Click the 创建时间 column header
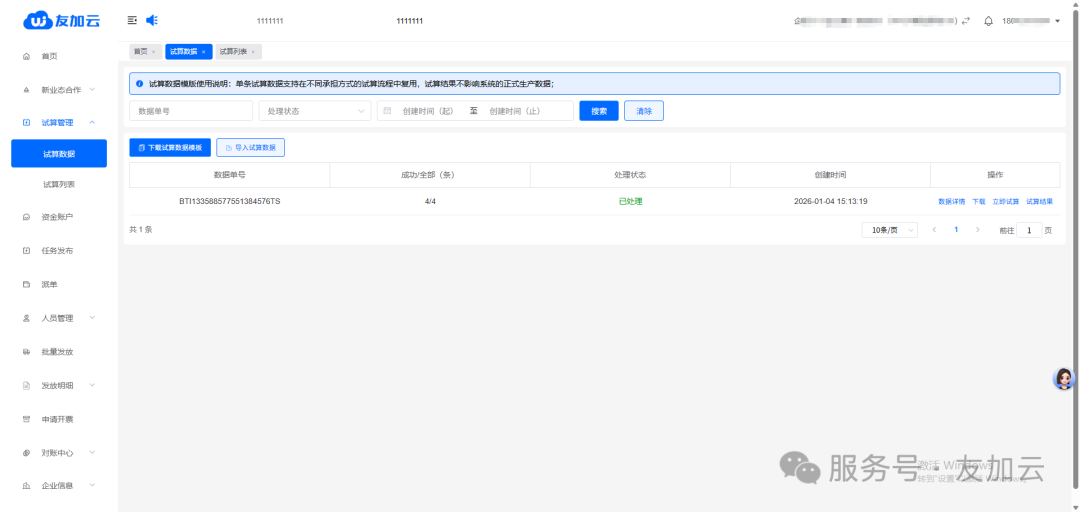1080x512 pixels. 831,175
